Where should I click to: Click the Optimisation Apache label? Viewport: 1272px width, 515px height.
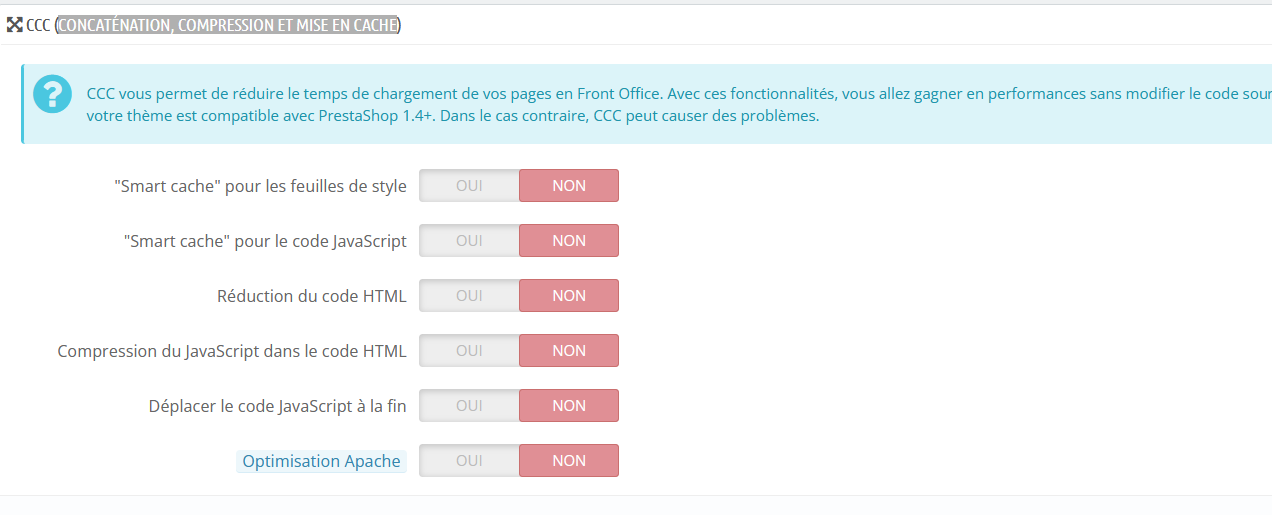[321, 461]
